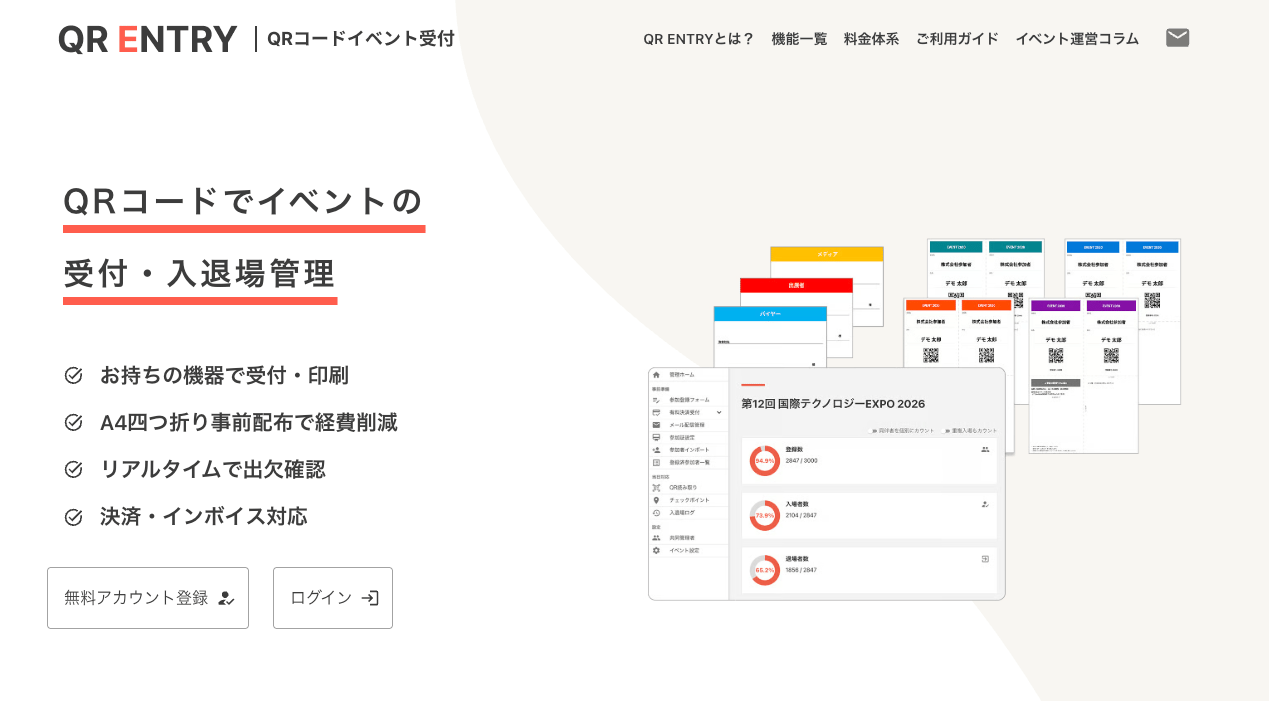Open 参加登録フォーム in the dashboard sidebar
Viewport: 1269px width, 701px height.
click(688, 399)
